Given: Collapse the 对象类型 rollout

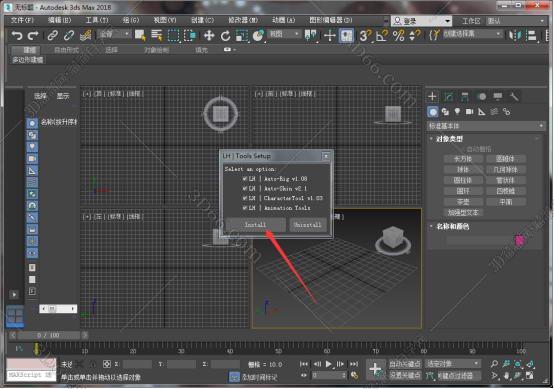Looking at the screenshot, I should [449, 139].
